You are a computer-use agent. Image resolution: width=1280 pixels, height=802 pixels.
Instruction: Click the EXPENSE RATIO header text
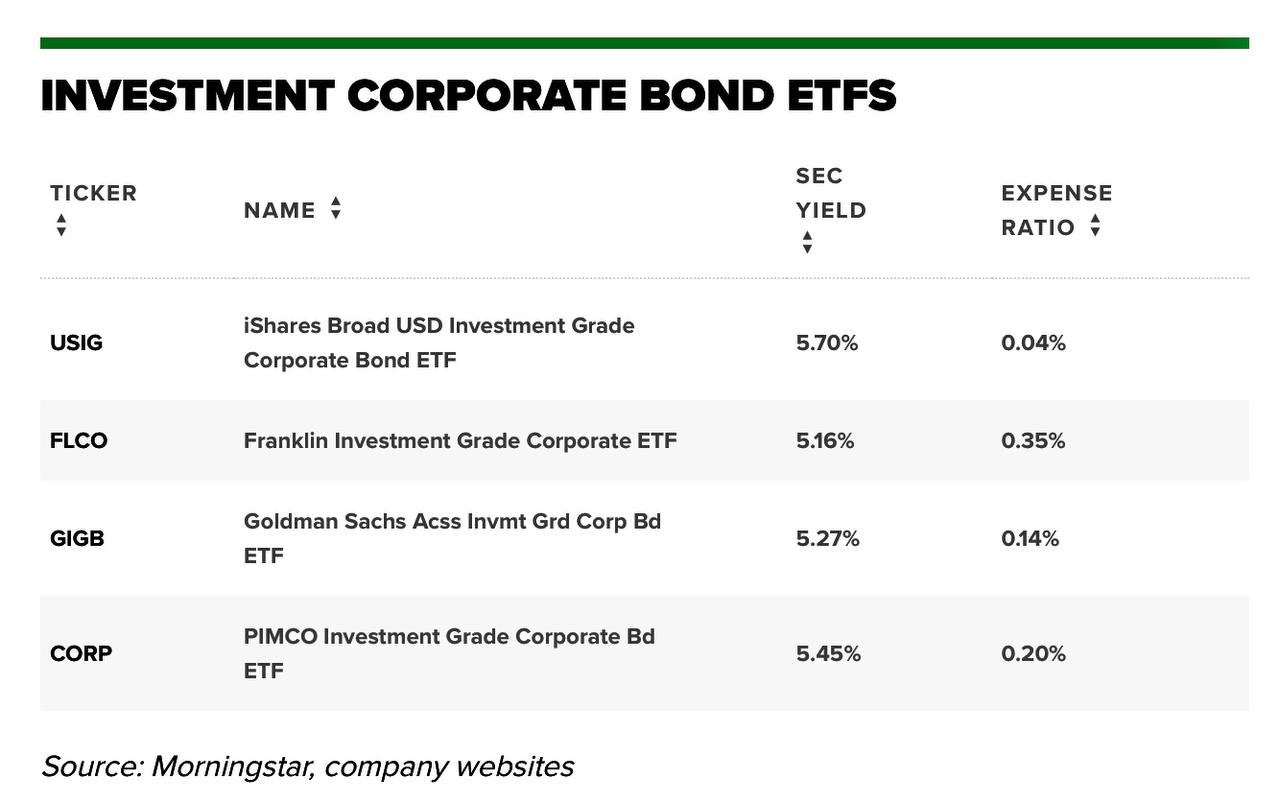(1057, 210)
